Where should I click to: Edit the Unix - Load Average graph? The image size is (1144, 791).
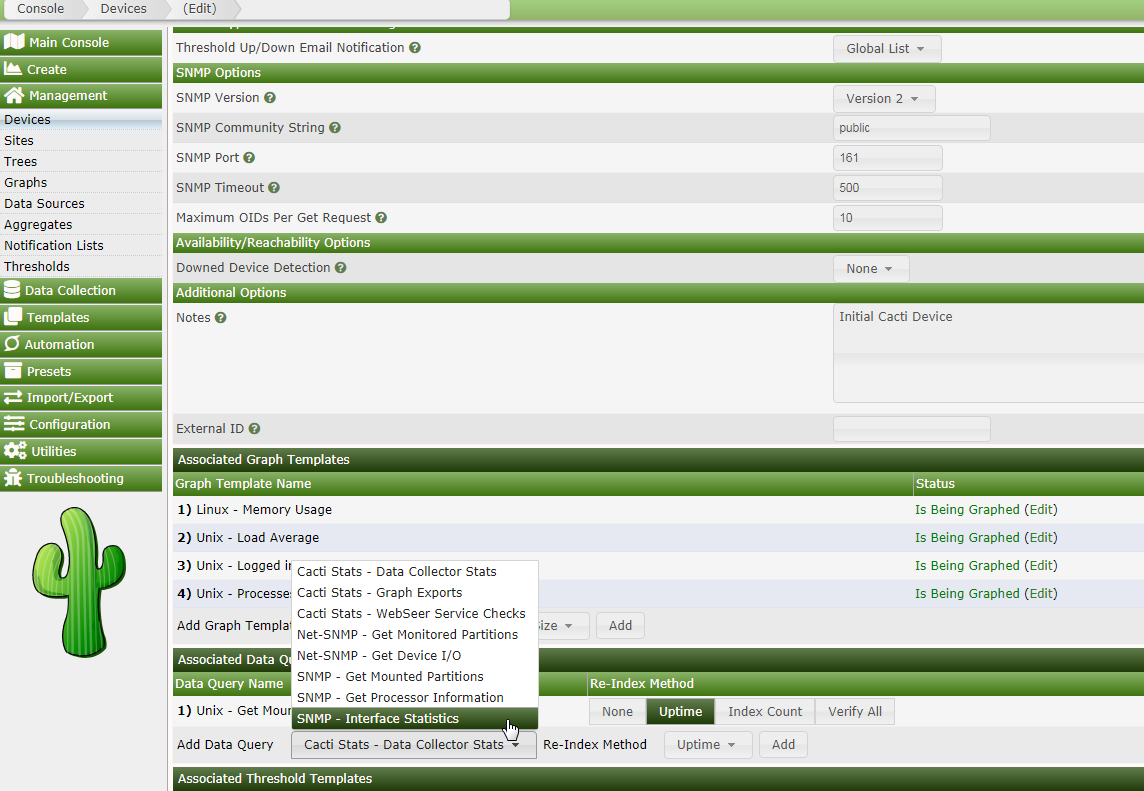(1041, 537)
